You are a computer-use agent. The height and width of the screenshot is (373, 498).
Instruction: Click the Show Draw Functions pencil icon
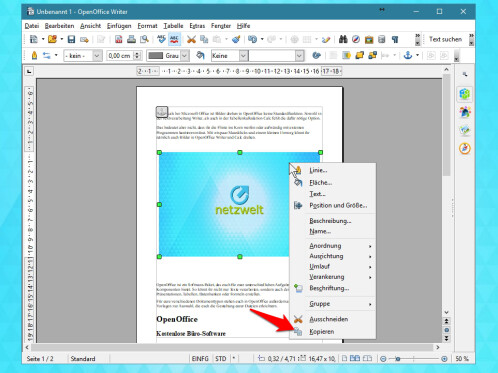[326, 39]
